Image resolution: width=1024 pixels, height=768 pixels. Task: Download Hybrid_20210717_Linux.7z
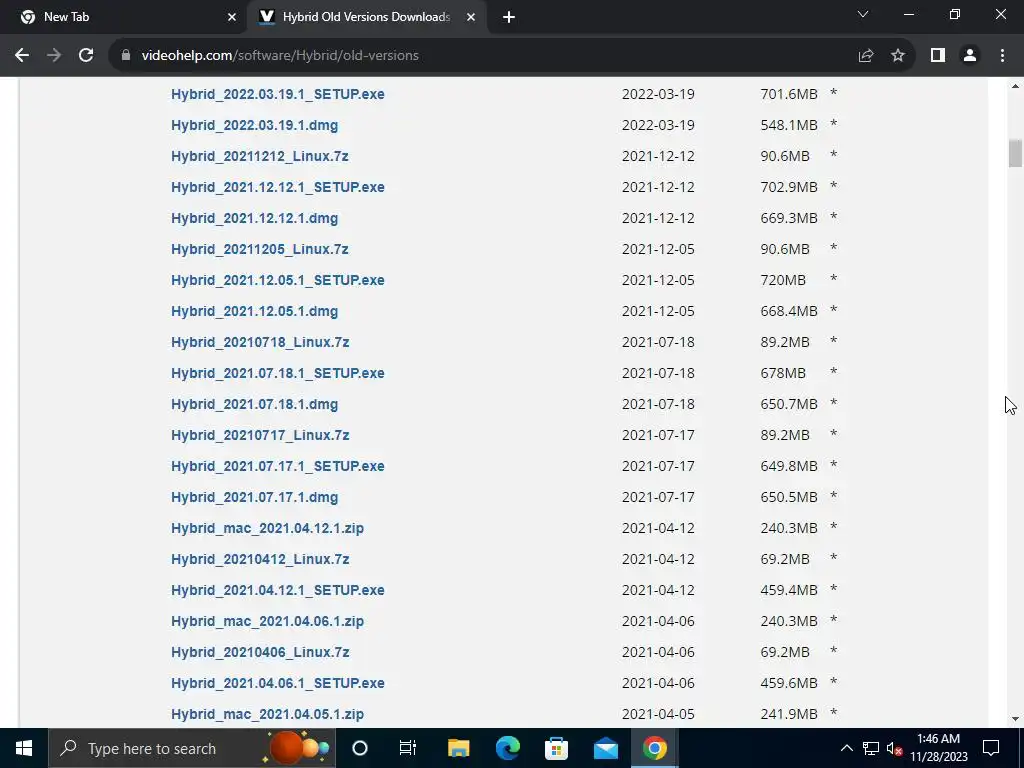[260, 436]
